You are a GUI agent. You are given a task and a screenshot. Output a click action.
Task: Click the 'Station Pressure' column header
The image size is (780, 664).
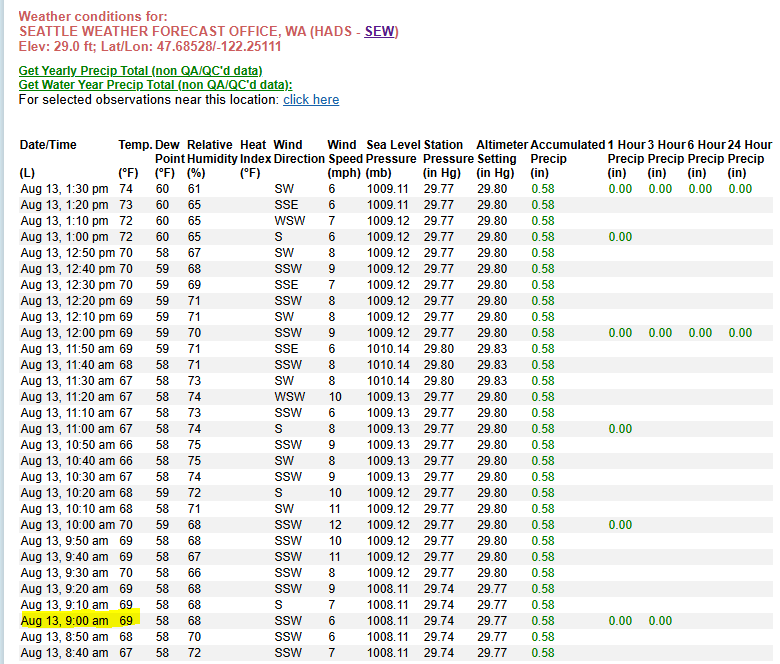click(448, 152)
